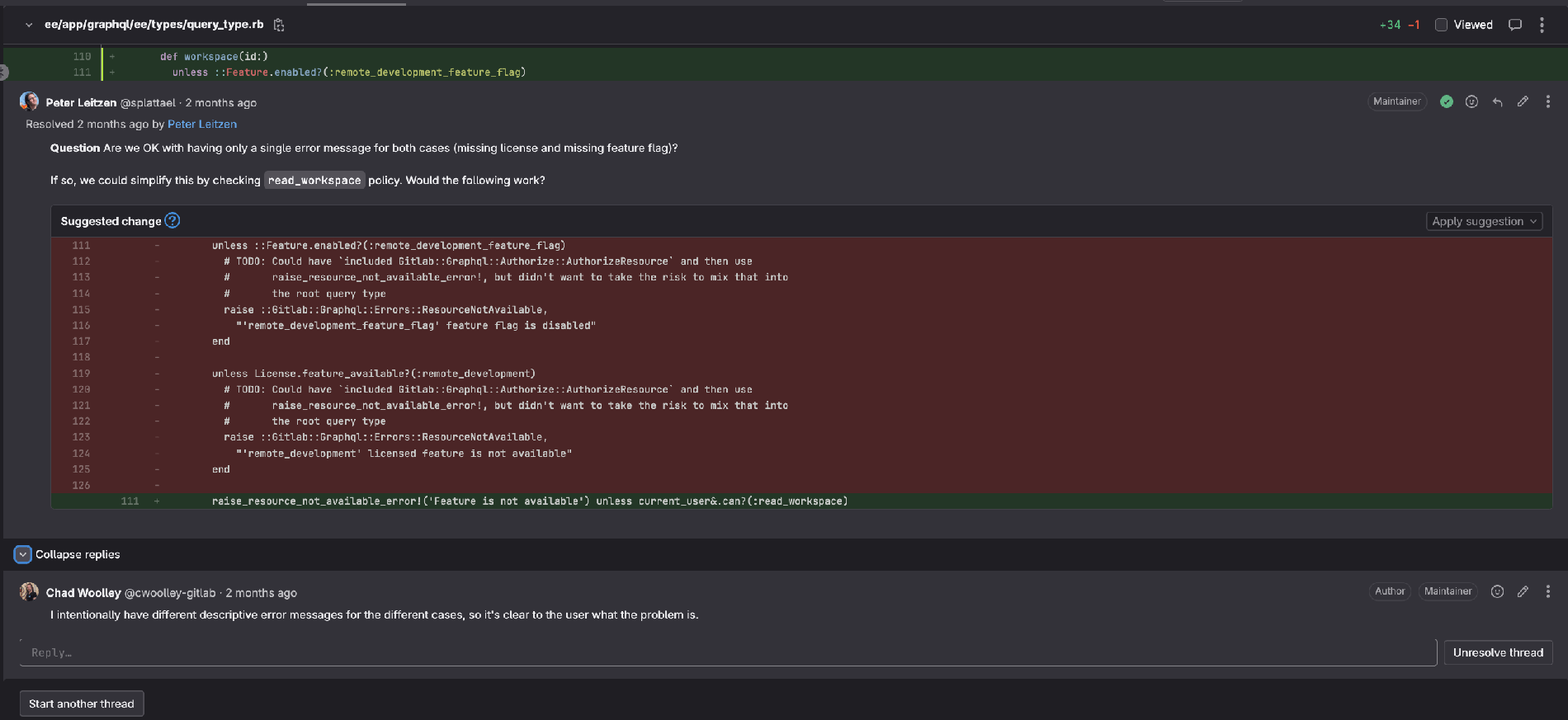Open the Apply suggestion dropdown

pyautogui.click(x=1484, y=221)
